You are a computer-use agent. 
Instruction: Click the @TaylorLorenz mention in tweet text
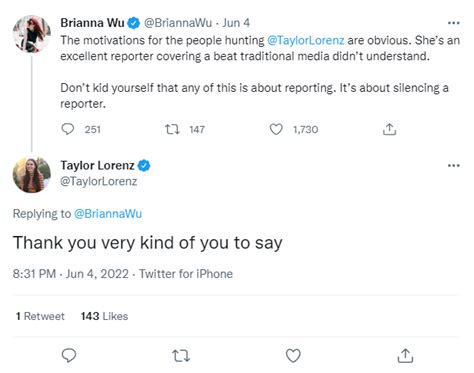(x=306, y=40)
